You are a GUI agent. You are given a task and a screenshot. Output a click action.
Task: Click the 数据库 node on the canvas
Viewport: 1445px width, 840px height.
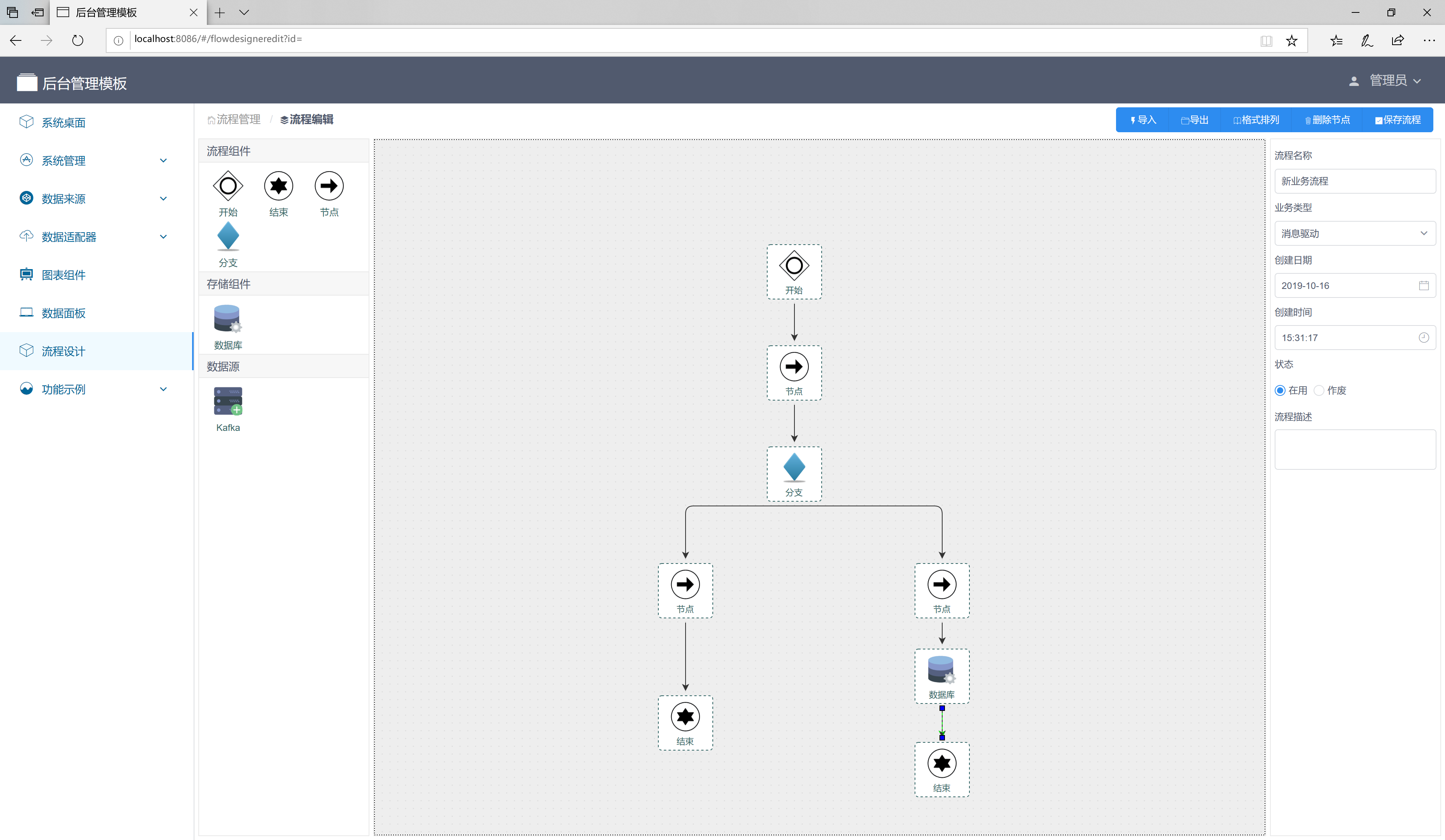[941, 675]
